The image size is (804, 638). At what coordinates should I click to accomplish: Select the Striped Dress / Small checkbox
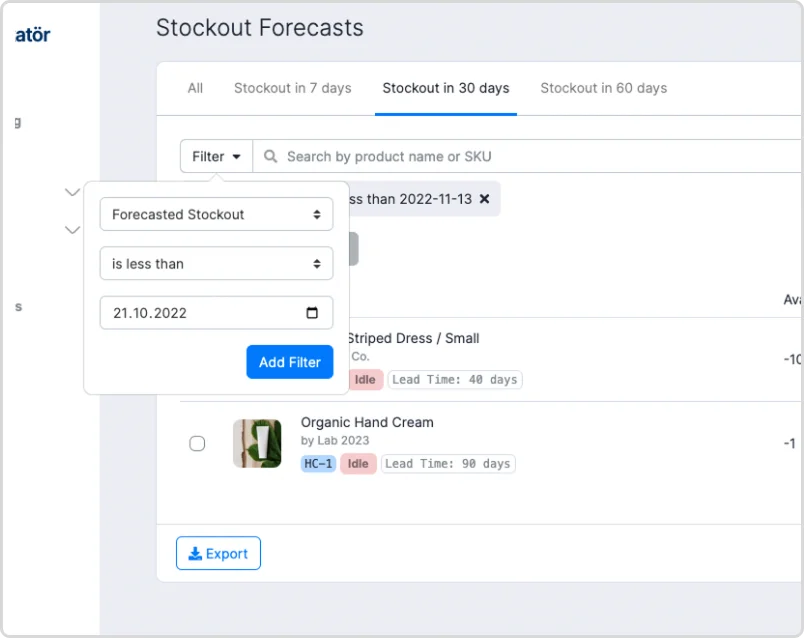click(x=197, y=358)
